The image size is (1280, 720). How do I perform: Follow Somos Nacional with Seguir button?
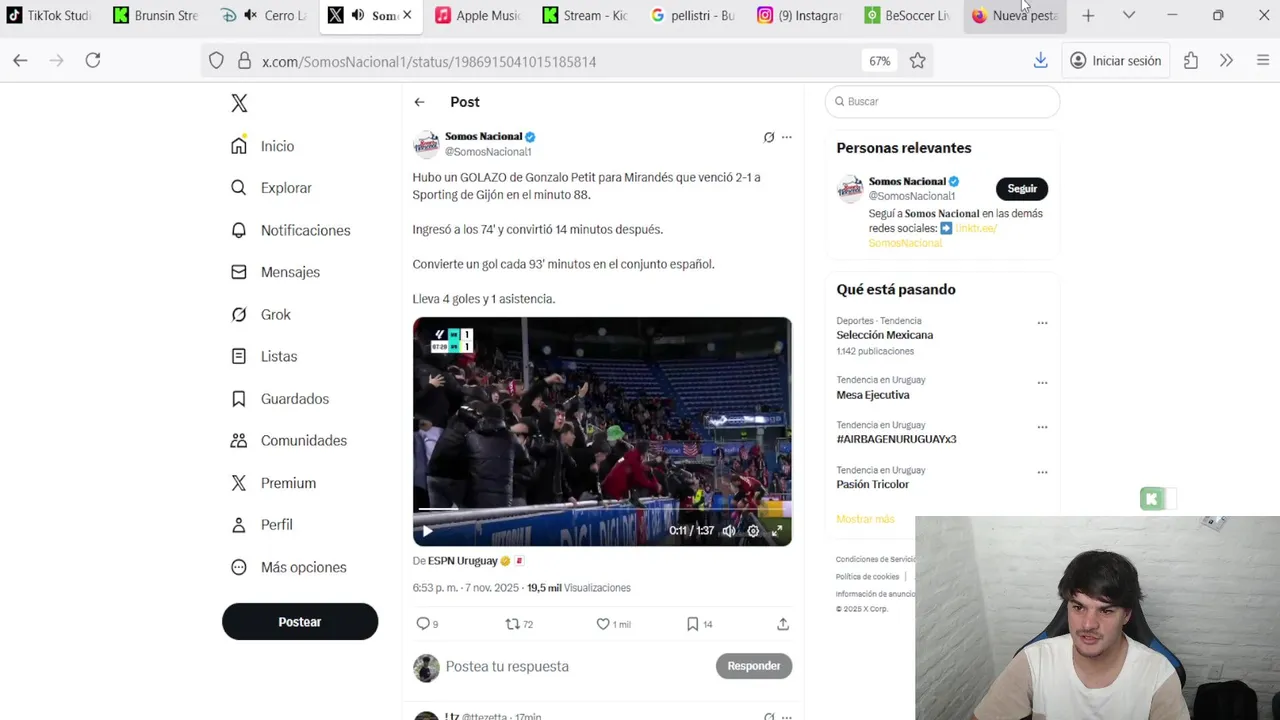pyautogui.click(x=1022, y=189)
